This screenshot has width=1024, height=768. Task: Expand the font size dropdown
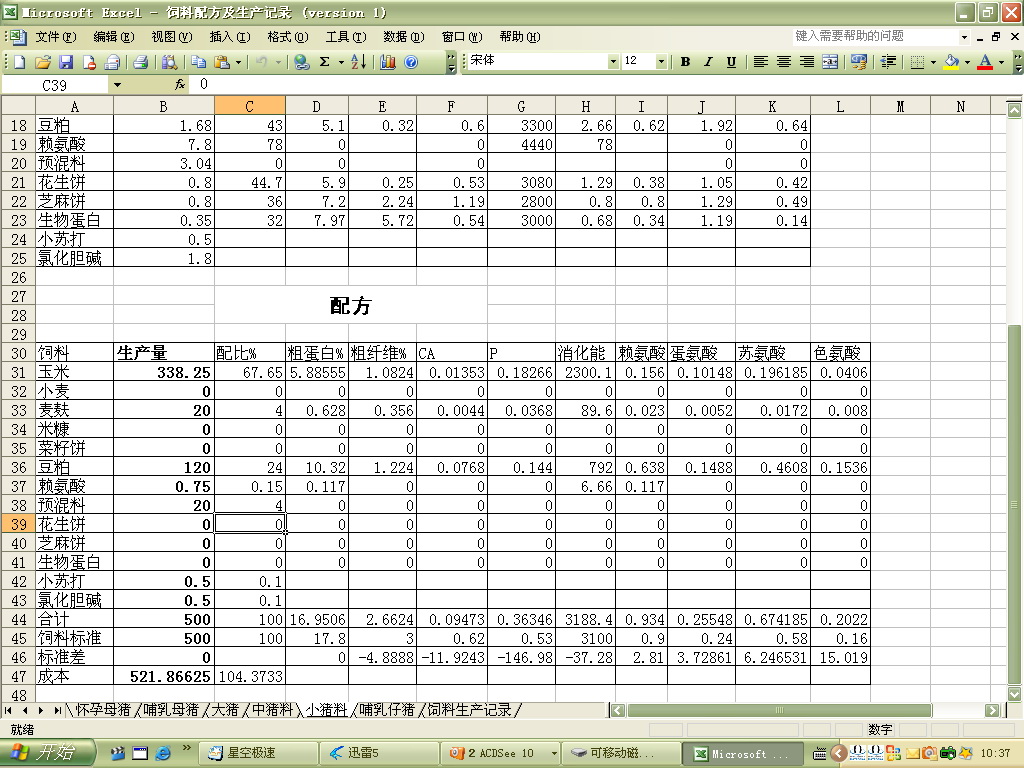pyautogui.click(x=661, y=62)
